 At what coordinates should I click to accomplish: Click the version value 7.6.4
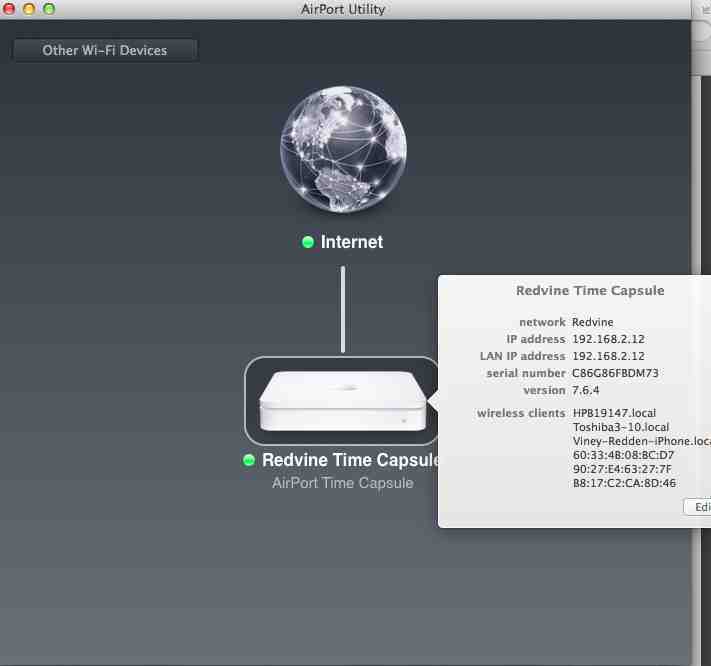585,390
